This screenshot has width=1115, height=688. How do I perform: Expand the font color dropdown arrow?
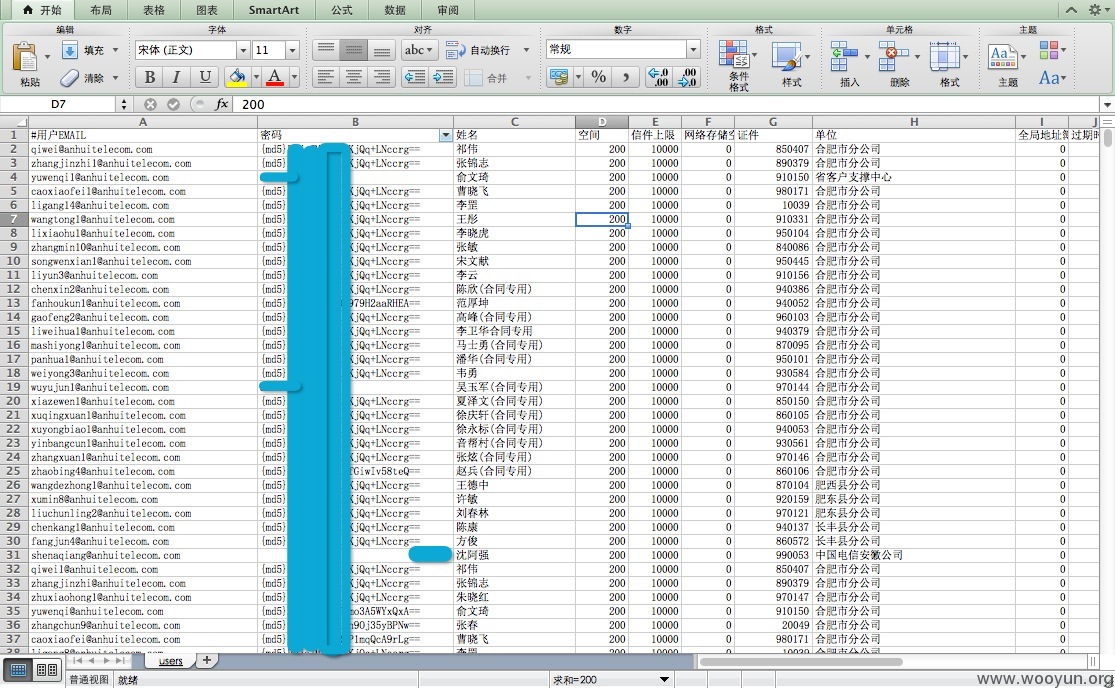294,77
